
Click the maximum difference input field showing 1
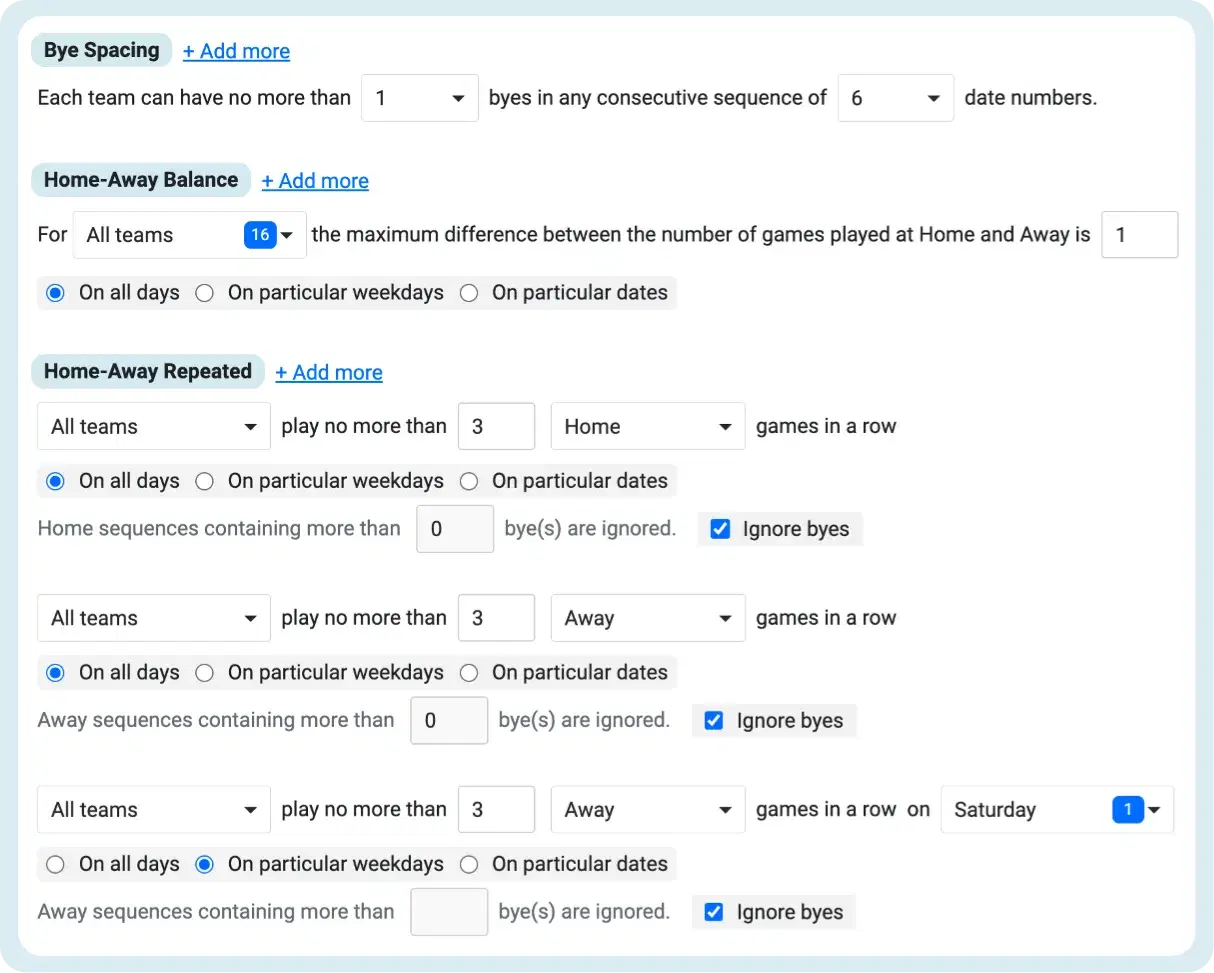pyautogui.click(x=1140, y=235)
